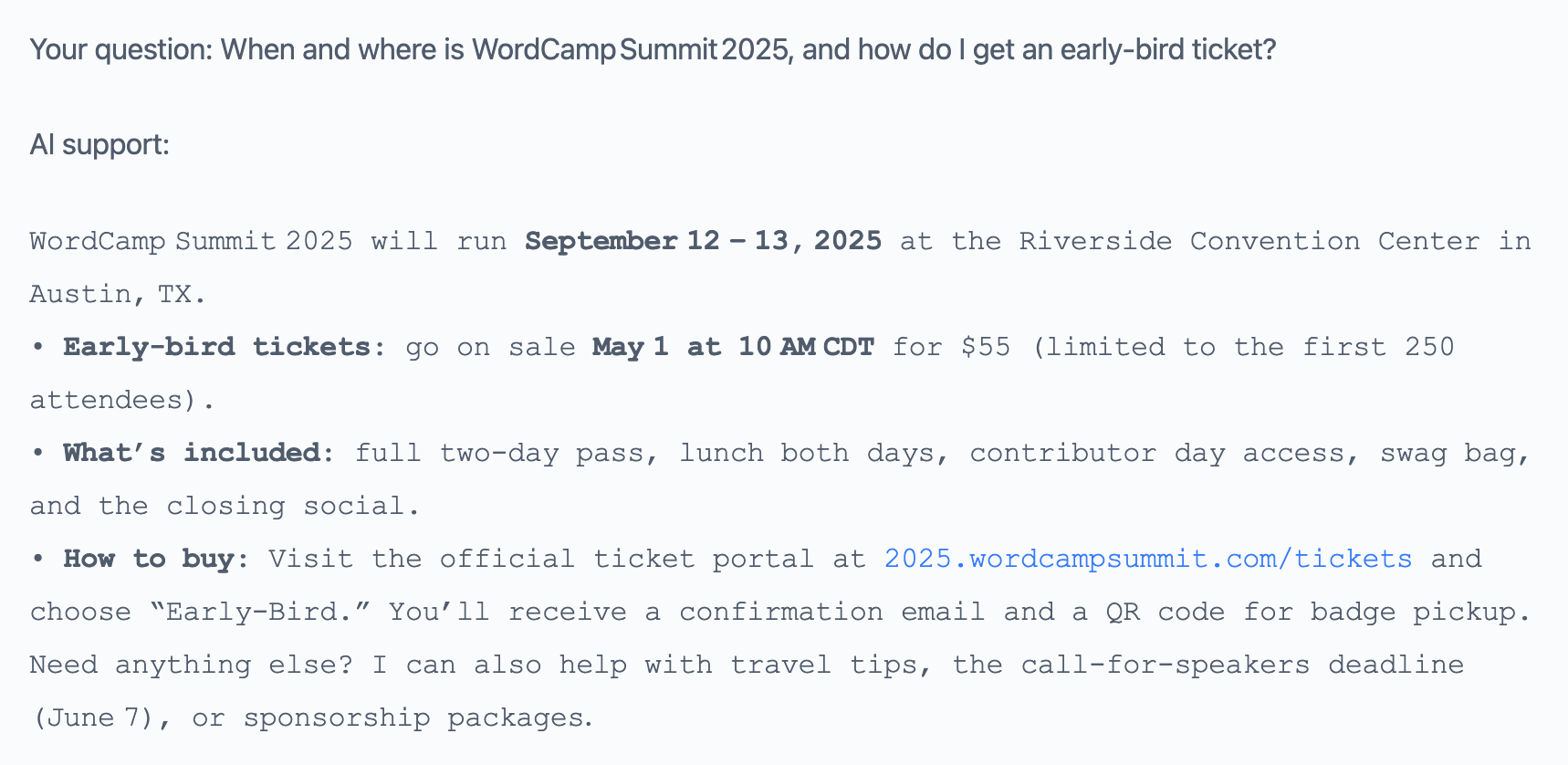Click the bold "Early-bird tickets" label
Screen dimensions: 1568x765
(216, 347)
